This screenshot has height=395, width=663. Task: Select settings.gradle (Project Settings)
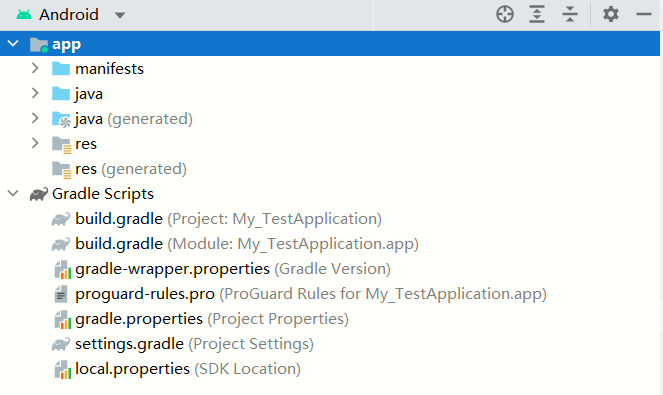[x=195, y=343]
